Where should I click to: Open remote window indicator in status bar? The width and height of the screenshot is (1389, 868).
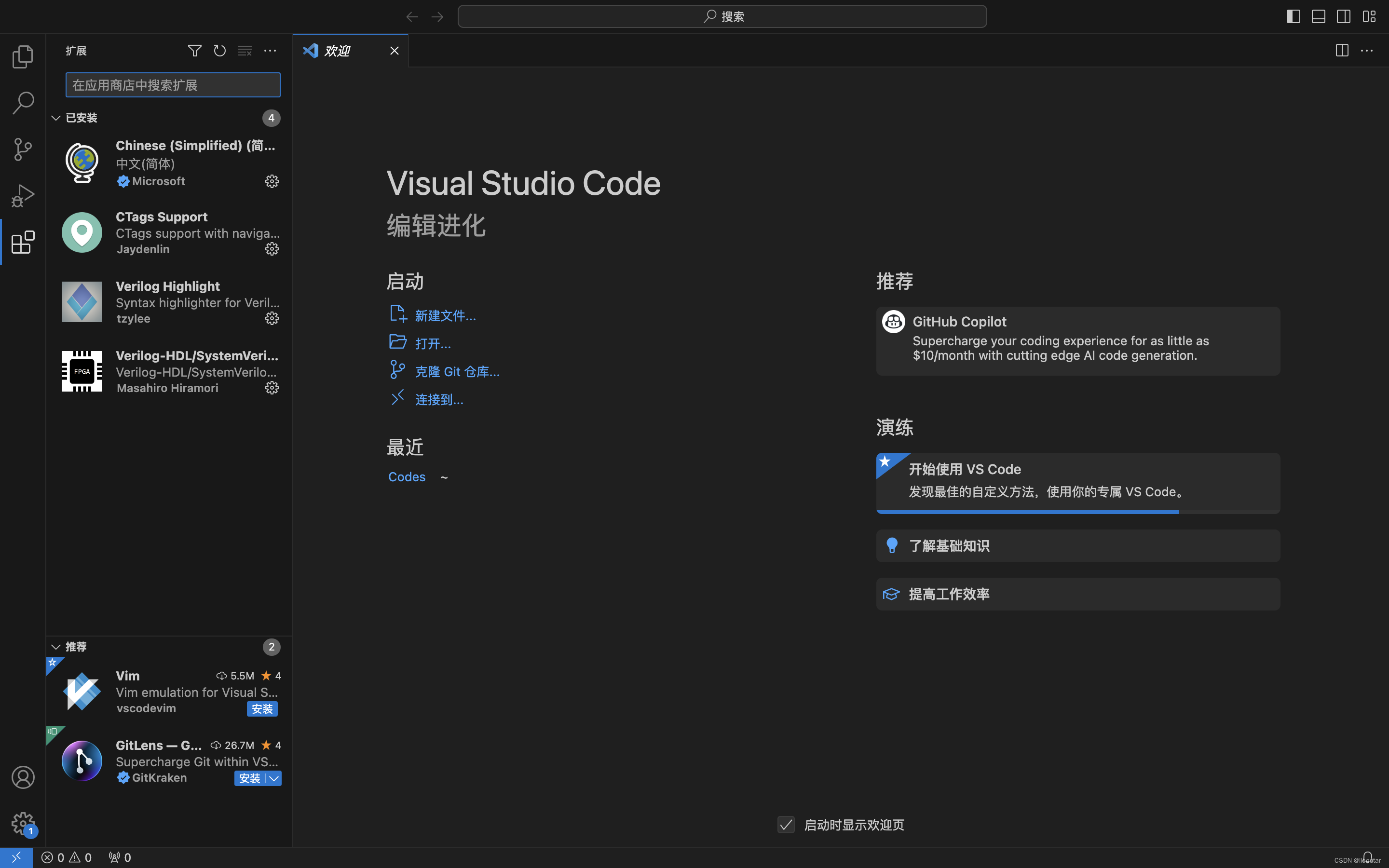(16, 857)
